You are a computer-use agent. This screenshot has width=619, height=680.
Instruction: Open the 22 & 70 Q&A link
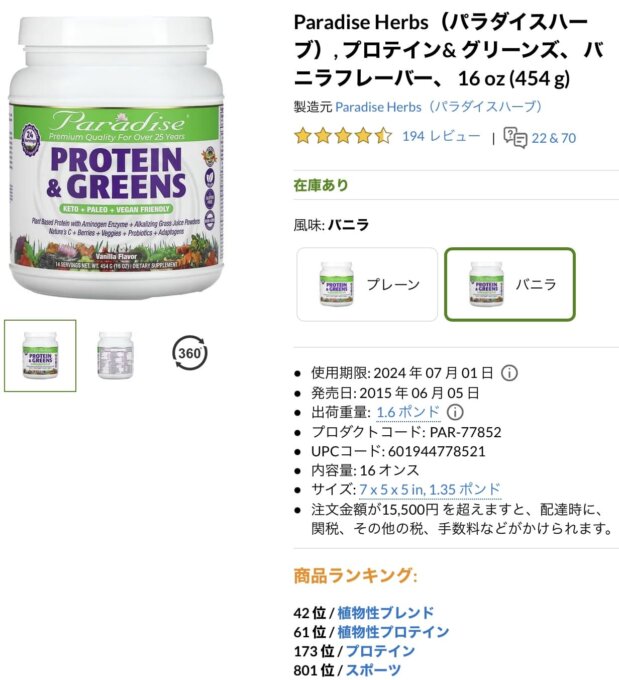(553, 138)
